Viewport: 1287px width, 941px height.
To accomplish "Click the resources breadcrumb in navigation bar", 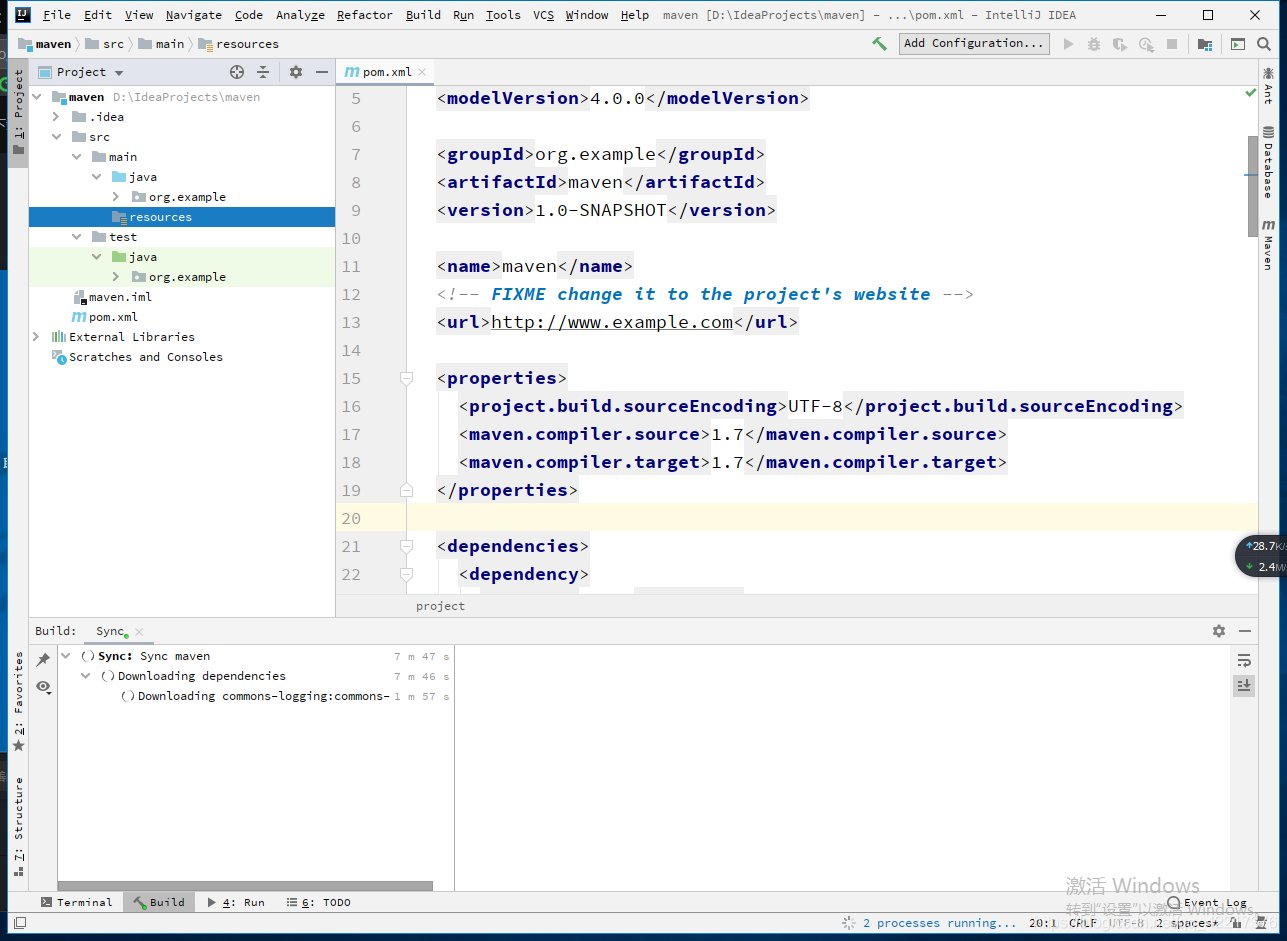I will point(239,44).
